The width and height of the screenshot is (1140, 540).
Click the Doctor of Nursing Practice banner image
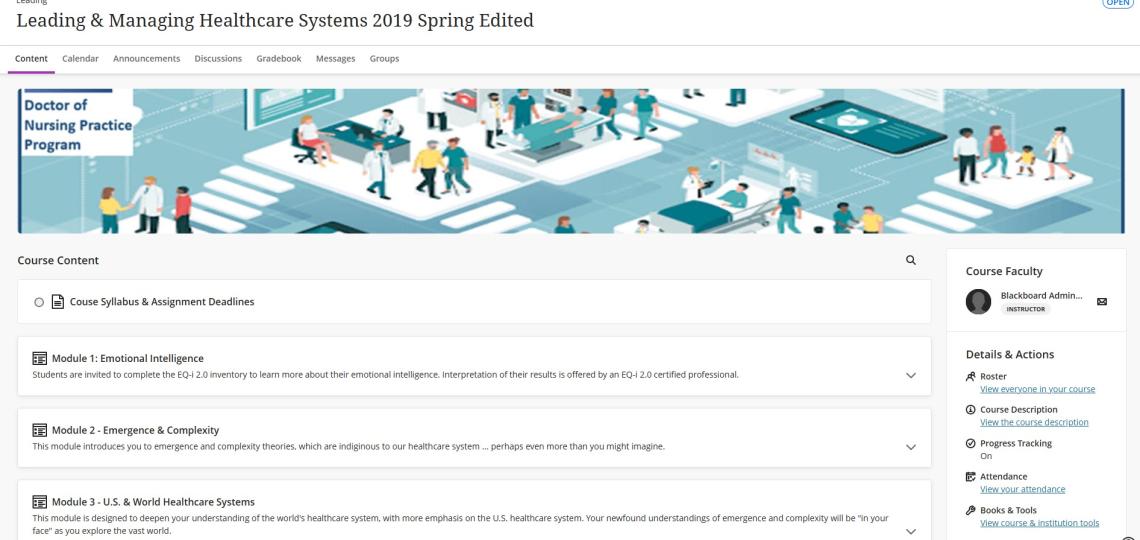(570, 160)
